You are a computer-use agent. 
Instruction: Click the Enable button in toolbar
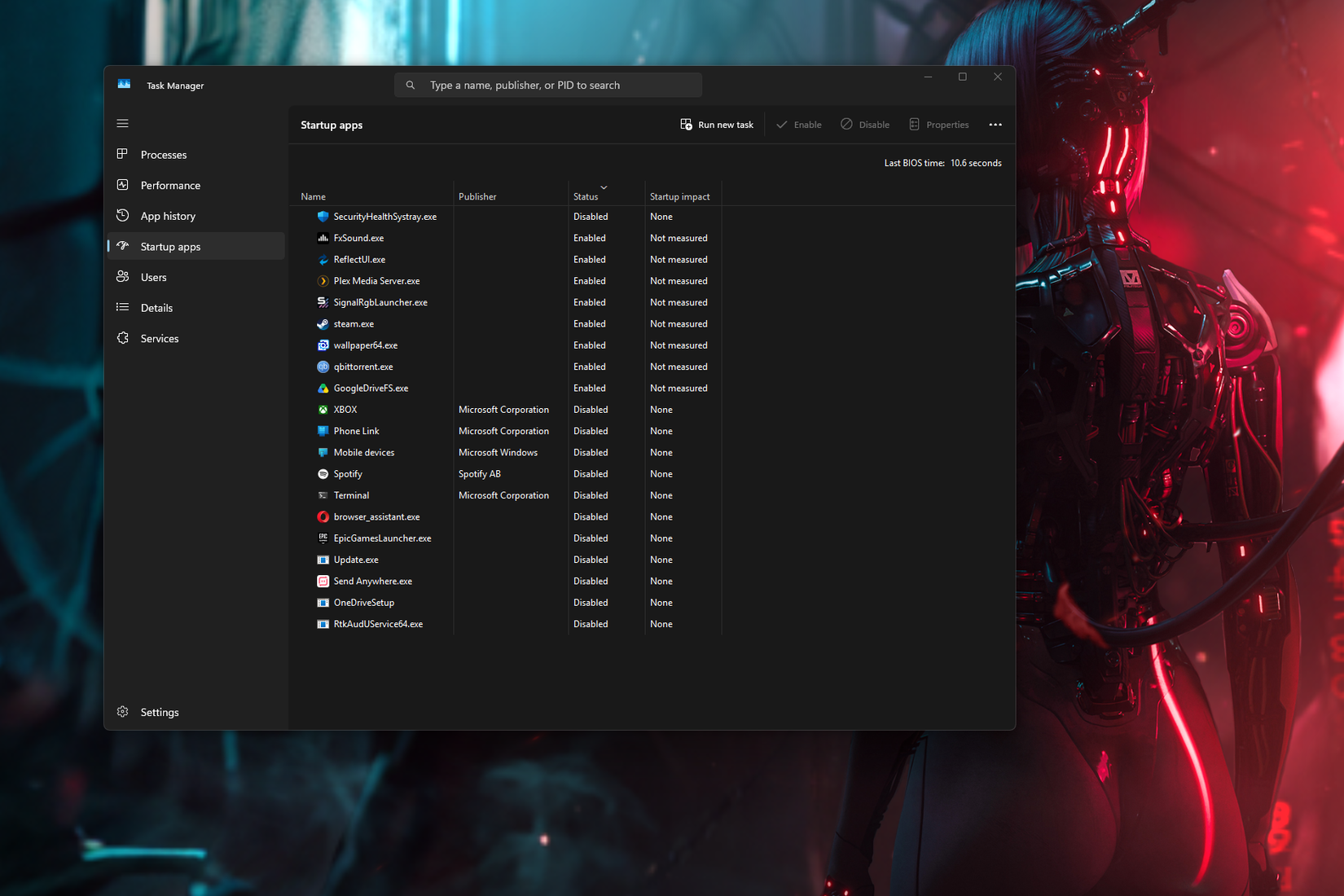pyautogui.click(x=799, y=125)
